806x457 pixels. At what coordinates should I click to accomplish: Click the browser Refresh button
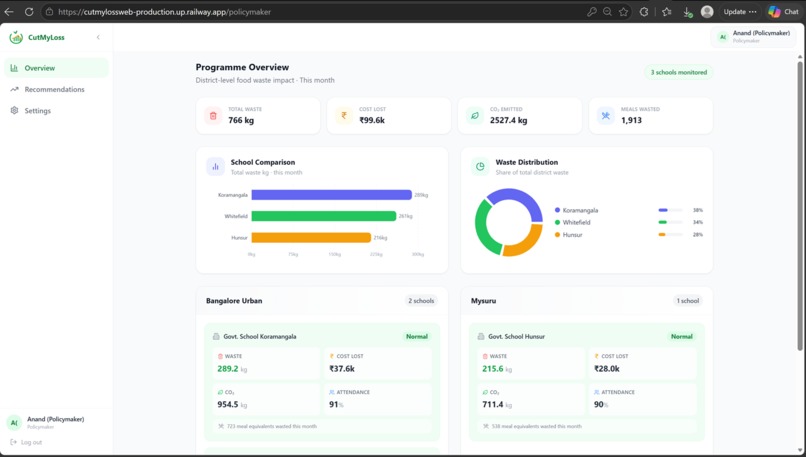29,11
